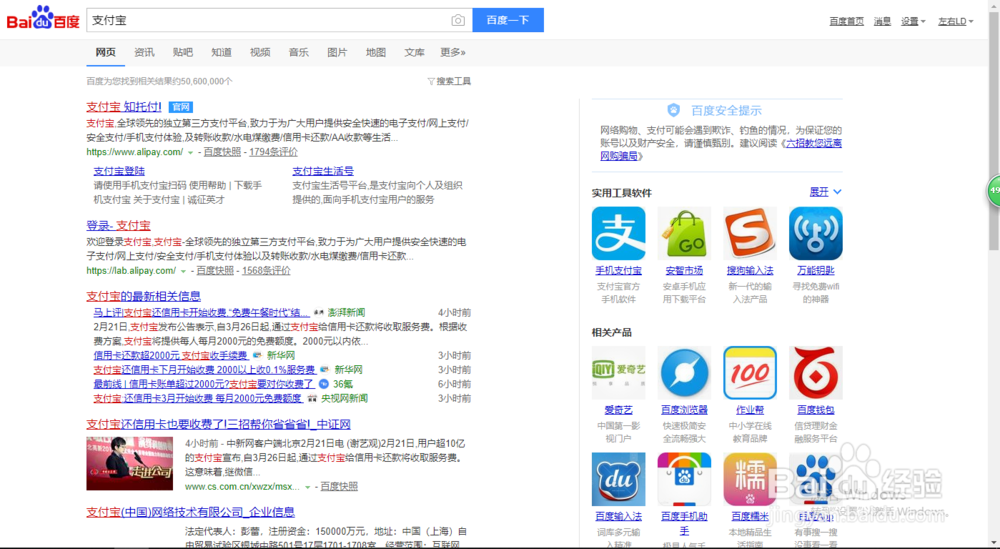Open 支付宝(中国)网络技术有限公司 企业信息 result
Screen dimensions: 1000x549
(x=191, y=512)
